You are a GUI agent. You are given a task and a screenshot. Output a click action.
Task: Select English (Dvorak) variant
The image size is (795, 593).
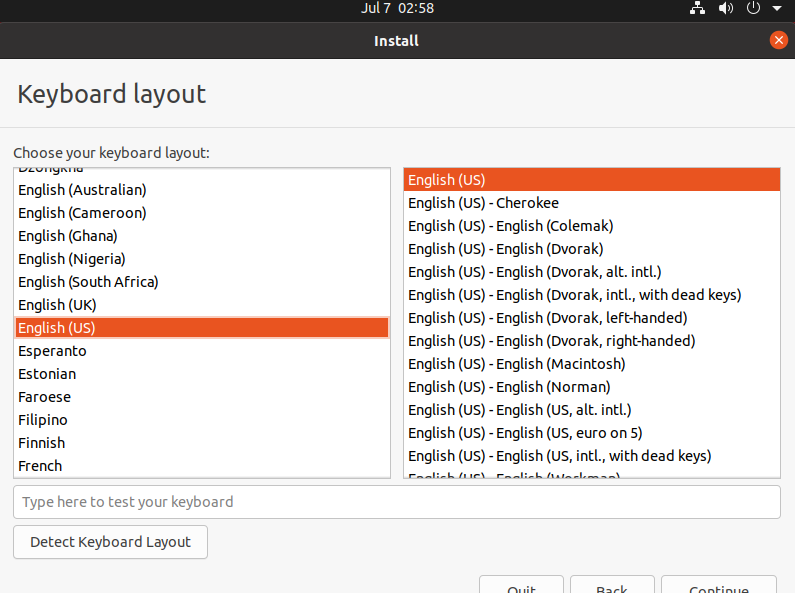[505, 249]
